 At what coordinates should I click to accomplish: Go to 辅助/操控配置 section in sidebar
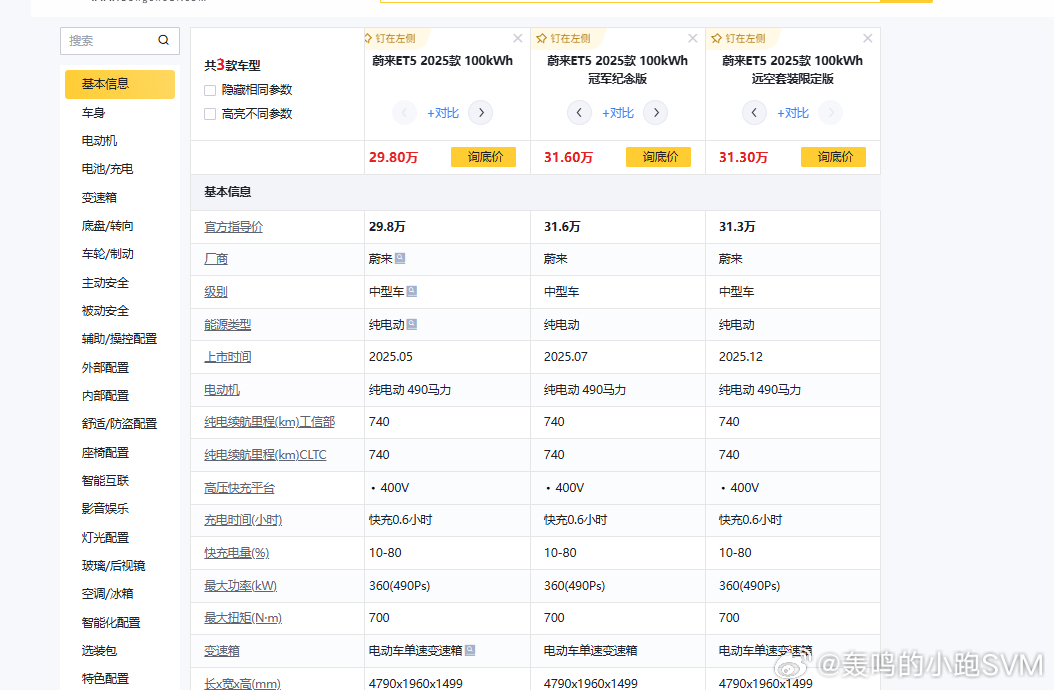[119, 338]
